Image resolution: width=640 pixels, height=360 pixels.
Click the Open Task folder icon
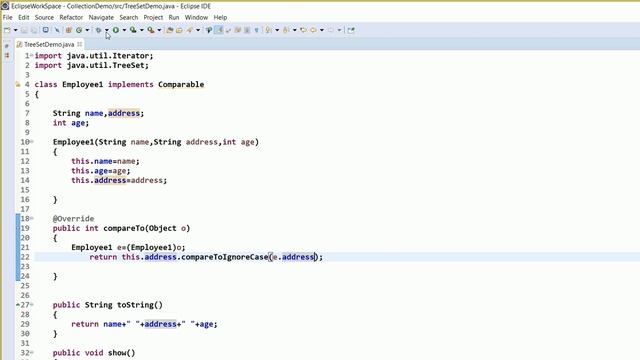pyautogui.click(x=179, y=30)
